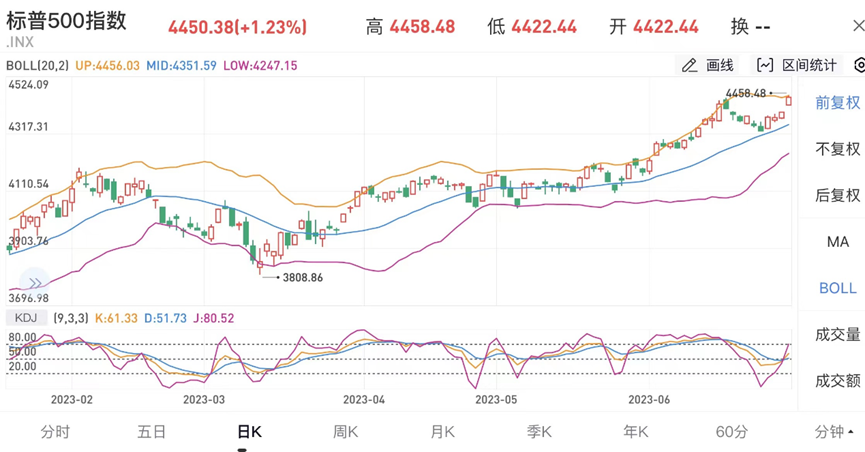This screenshot has width=865, height=452.
Task: Select the 月K monthly candlestick tab
Action: click(442, 432)
